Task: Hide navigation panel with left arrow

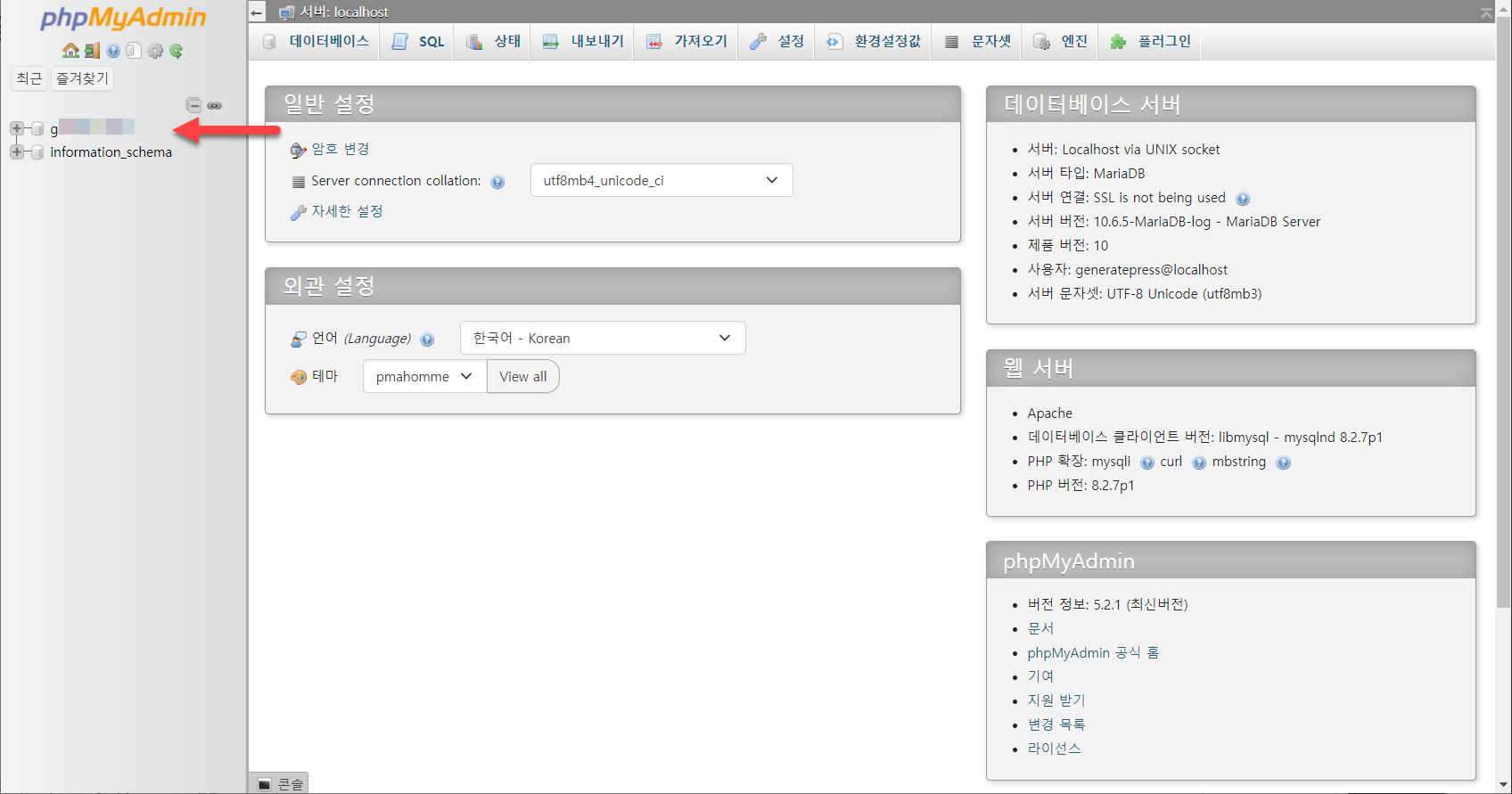Action: pos(257,12)
